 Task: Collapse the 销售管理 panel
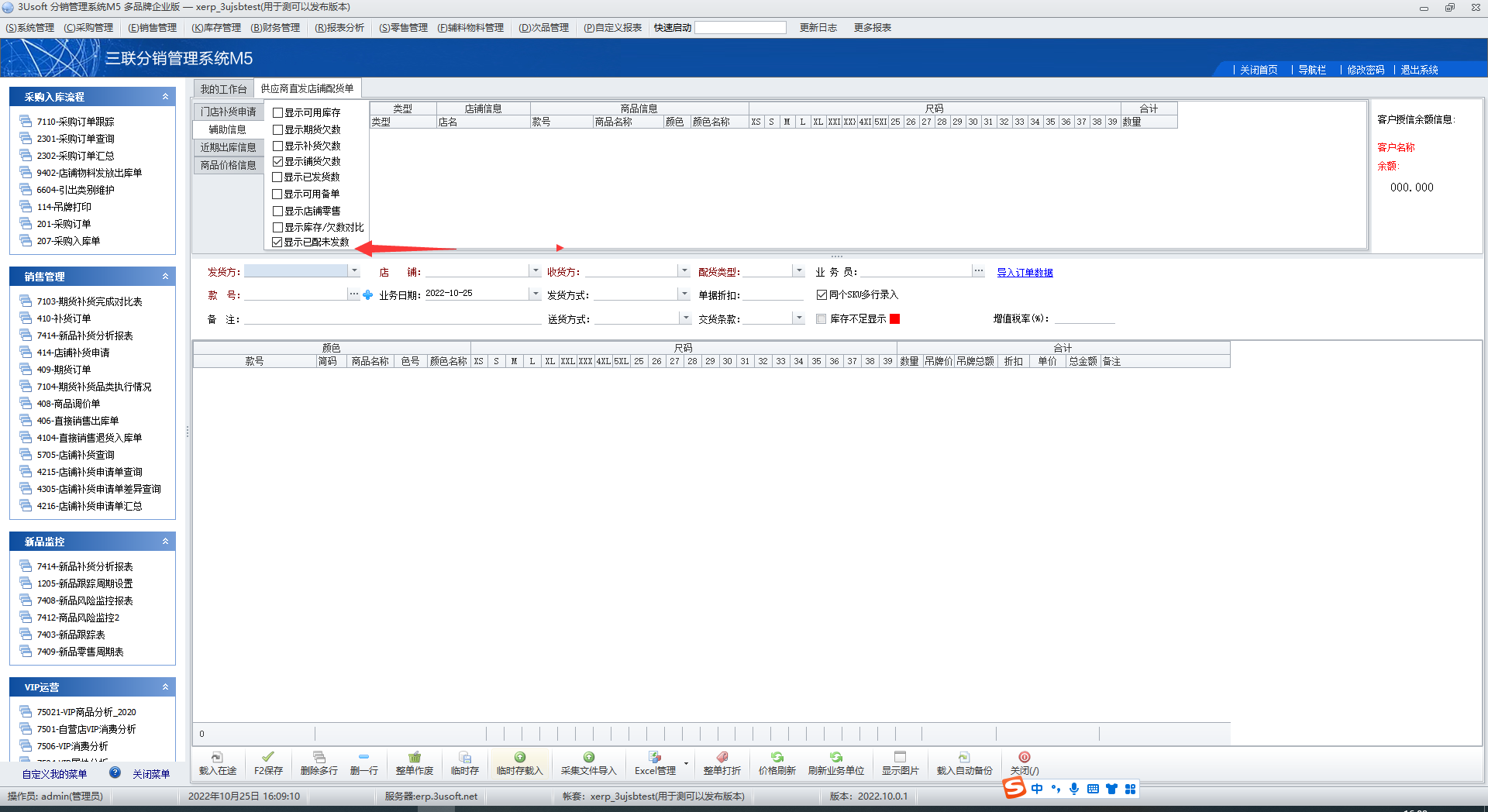[165, 277]
